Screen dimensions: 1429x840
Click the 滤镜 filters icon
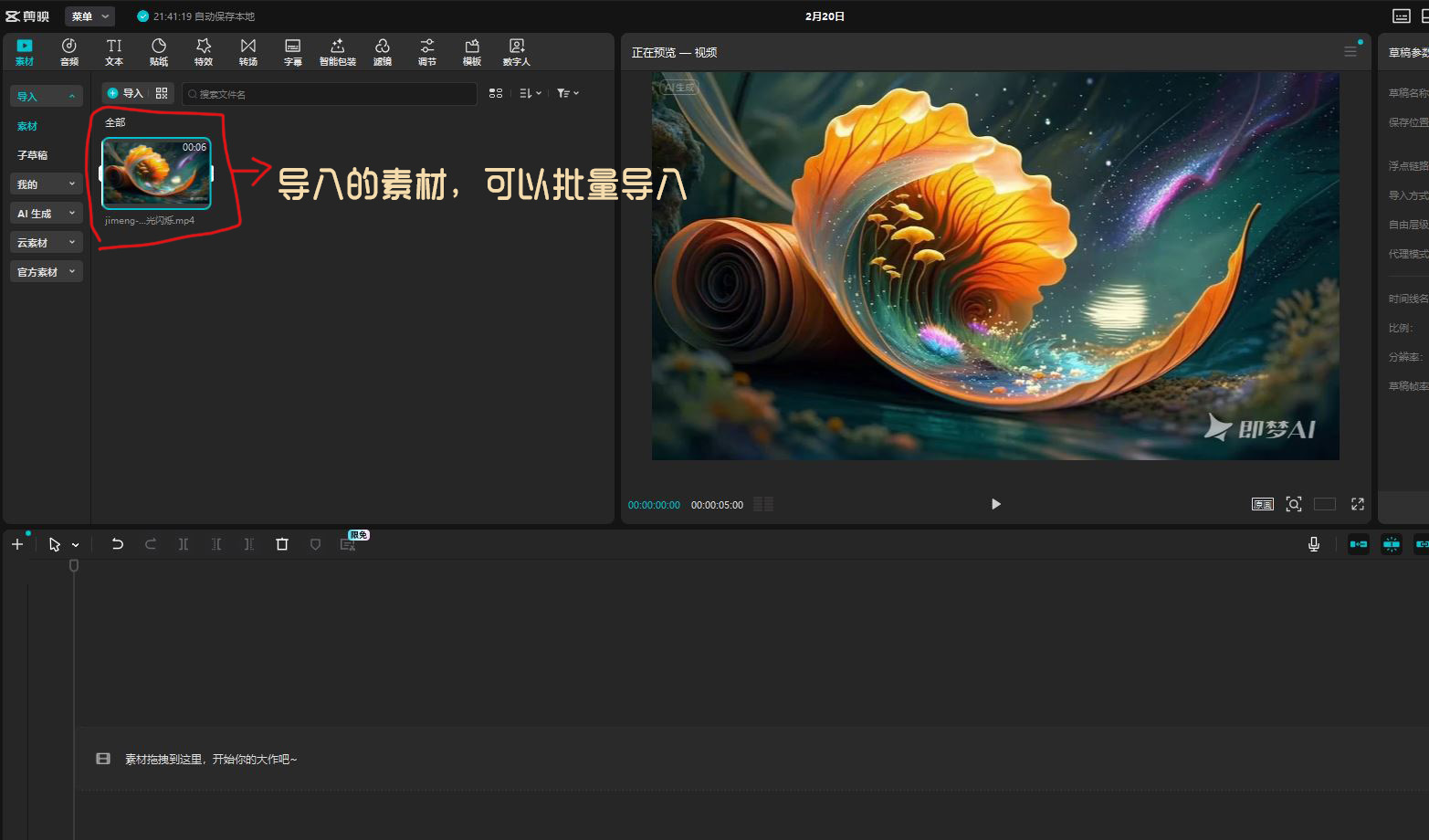pyautogui.click(x=382, y=52)
